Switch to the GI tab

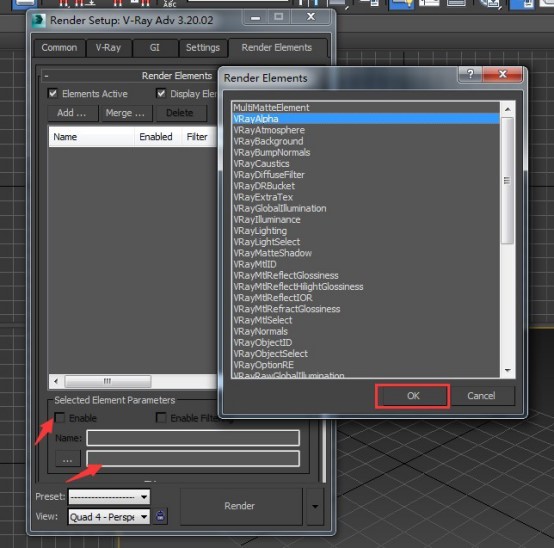pyautogui.click(x=155, y=48)
